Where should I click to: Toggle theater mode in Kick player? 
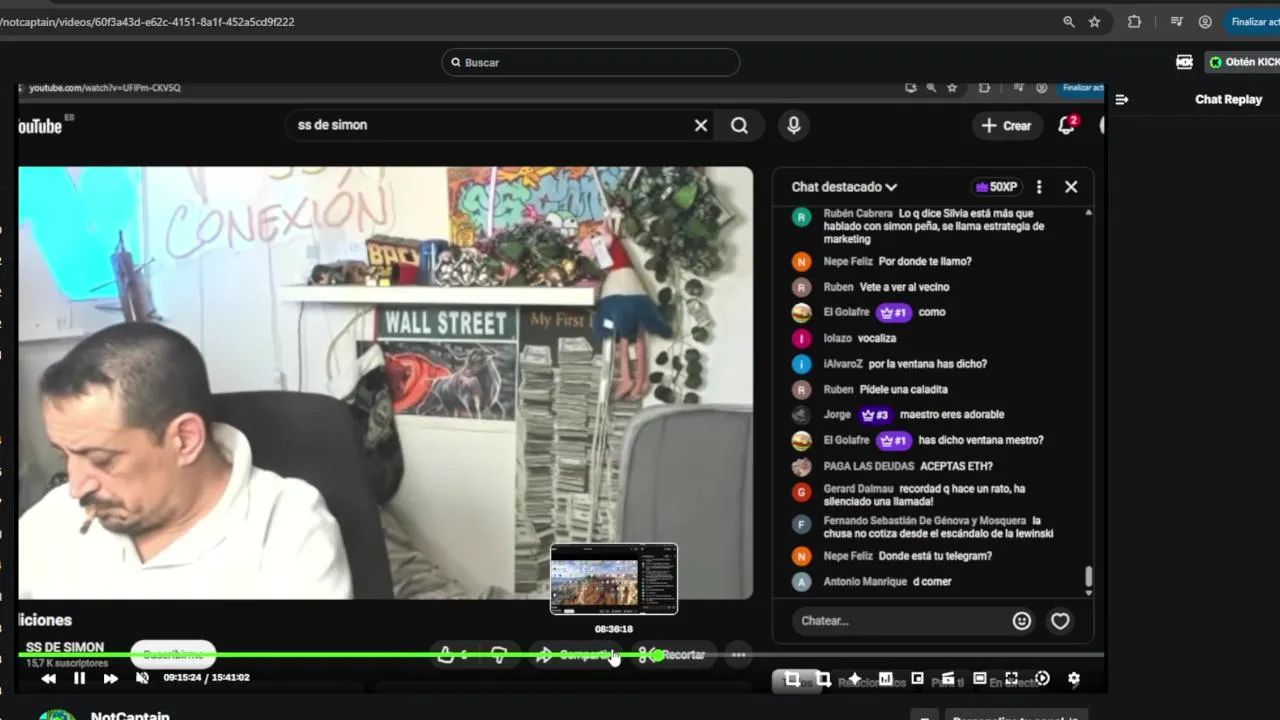(980, 679)
